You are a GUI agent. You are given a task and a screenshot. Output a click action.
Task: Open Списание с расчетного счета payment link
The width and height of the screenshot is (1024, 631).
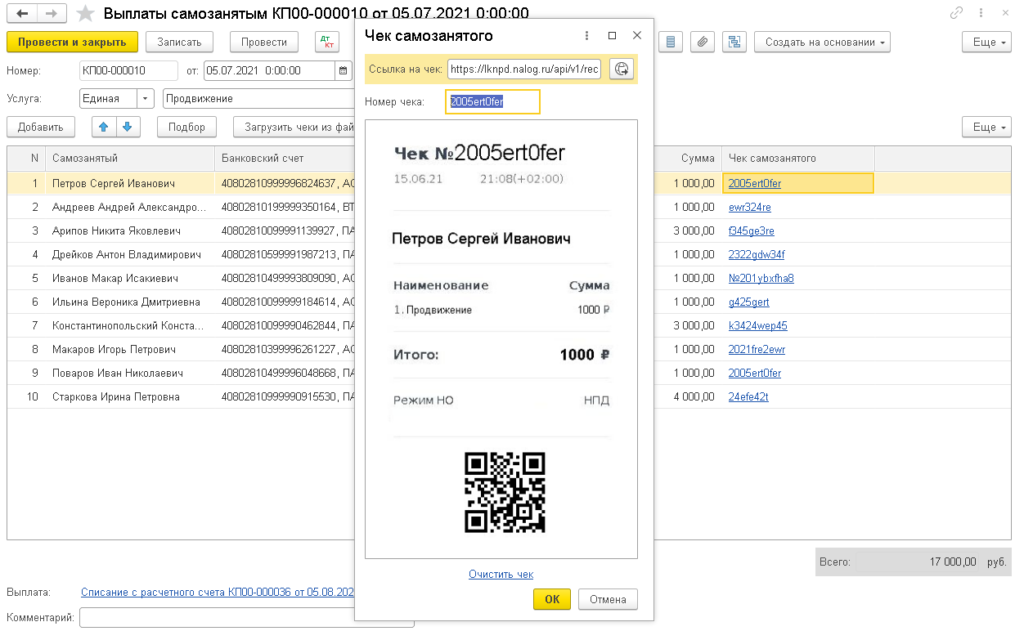tap(217, 592)
